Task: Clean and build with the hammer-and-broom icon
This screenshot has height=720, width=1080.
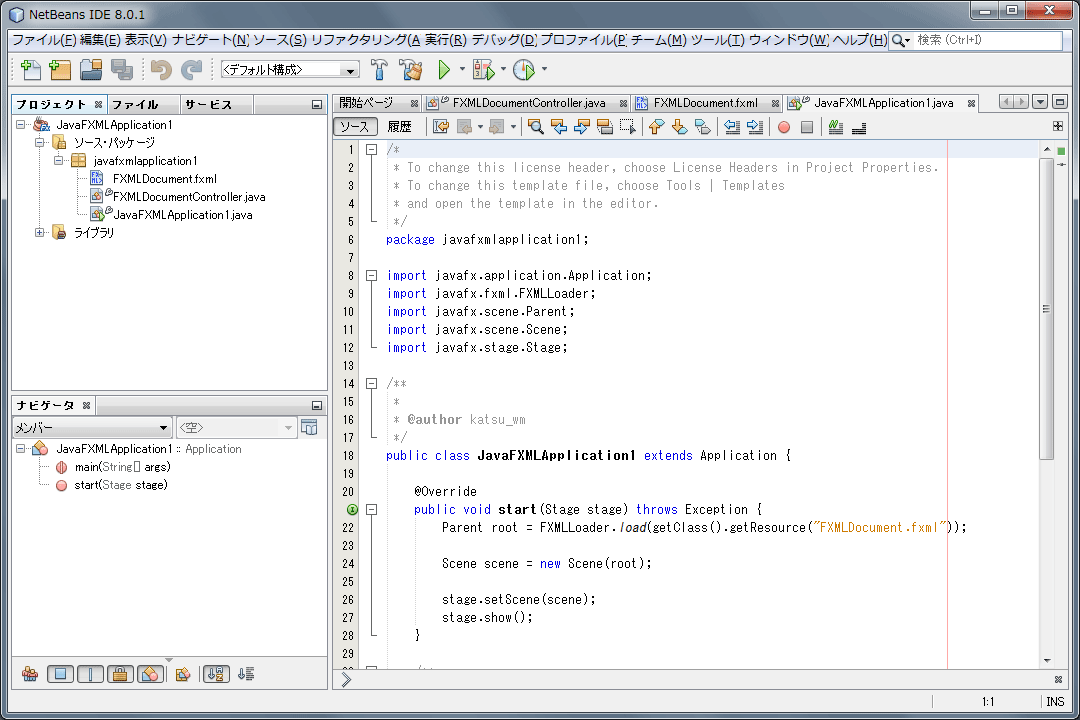Action: (411, 70)
